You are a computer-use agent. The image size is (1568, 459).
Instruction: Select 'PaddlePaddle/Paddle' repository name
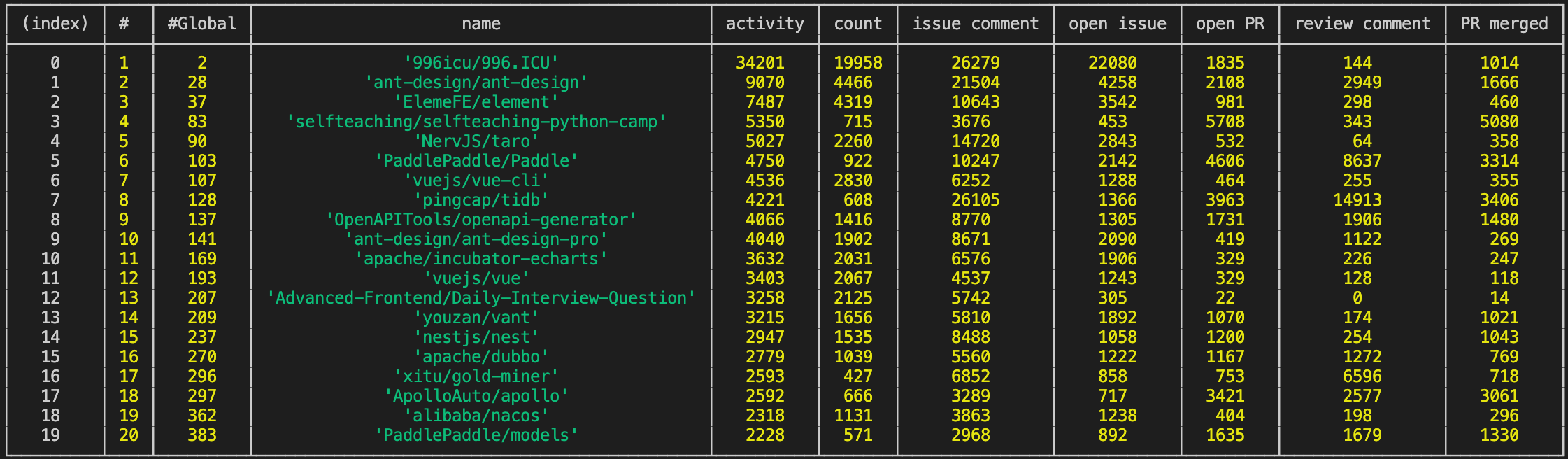(x=476, y=161)
